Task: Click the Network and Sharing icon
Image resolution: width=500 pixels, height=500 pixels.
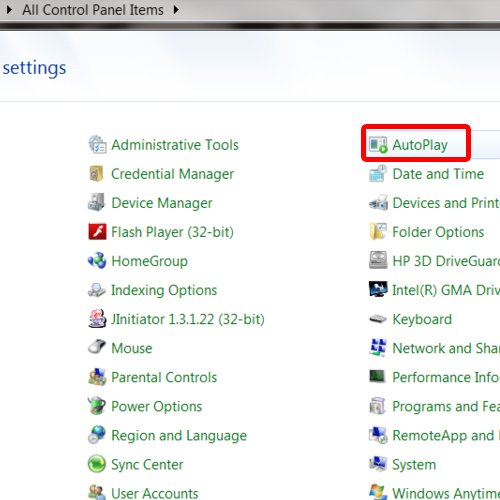Action: [x=378, y=347]
